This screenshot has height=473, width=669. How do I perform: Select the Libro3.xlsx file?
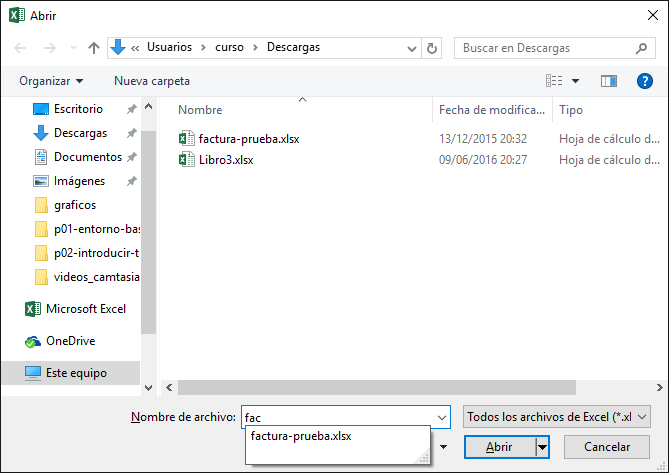pyautogui.click(x=226, y=160)
